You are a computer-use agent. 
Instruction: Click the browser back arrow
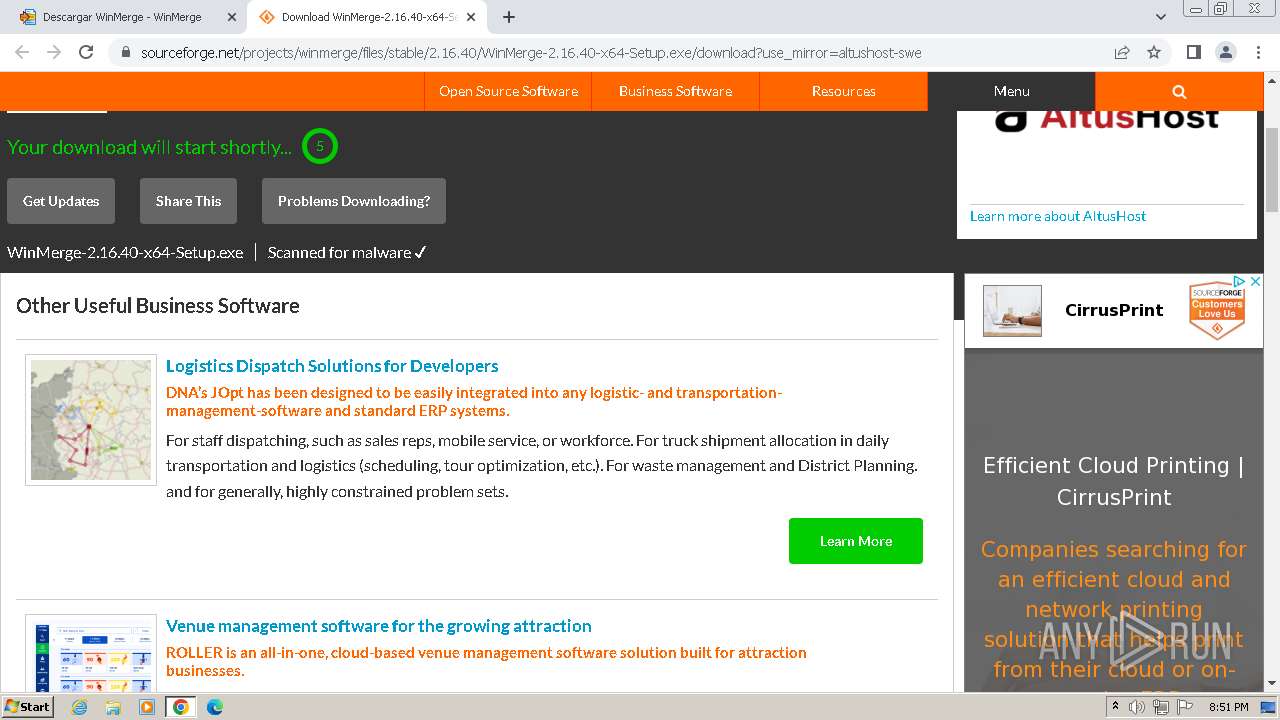[x=22, y=52]
